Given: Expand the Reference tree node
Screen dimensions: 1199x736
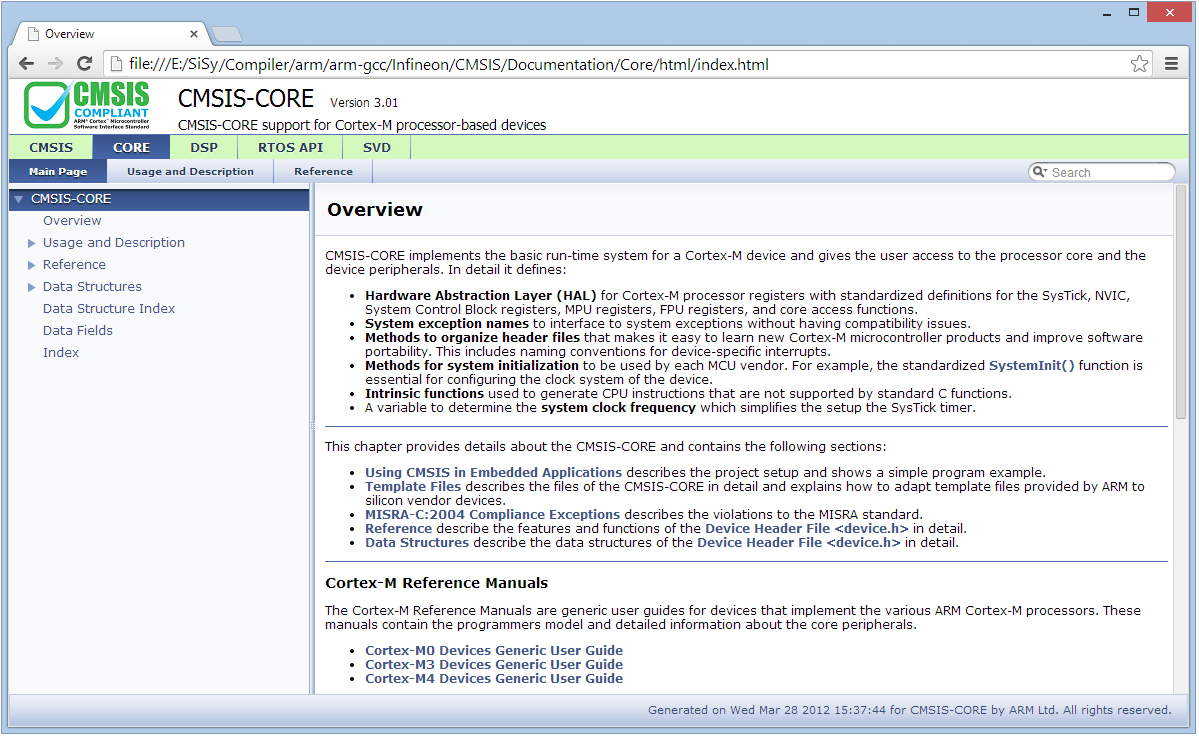Looking at the screenshot, I should [32, 265].
